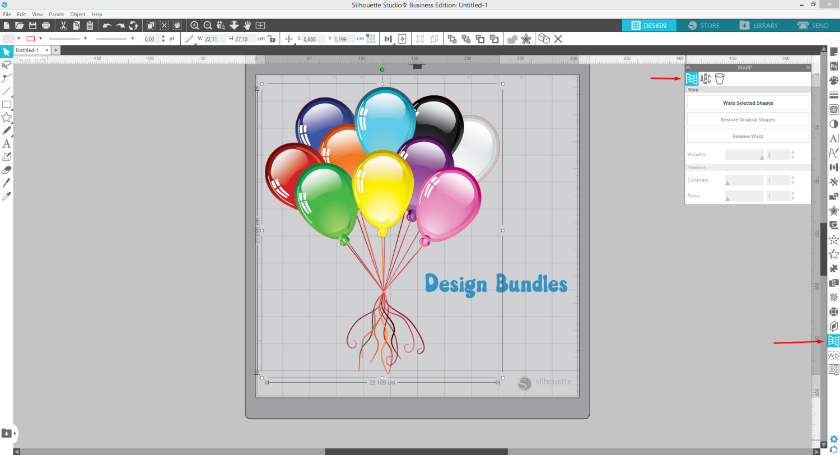Switch to the STORE tab
Image resolution: width=840 pixels, height=455 pixels.
pyautogui.click(x=703, y=25)
